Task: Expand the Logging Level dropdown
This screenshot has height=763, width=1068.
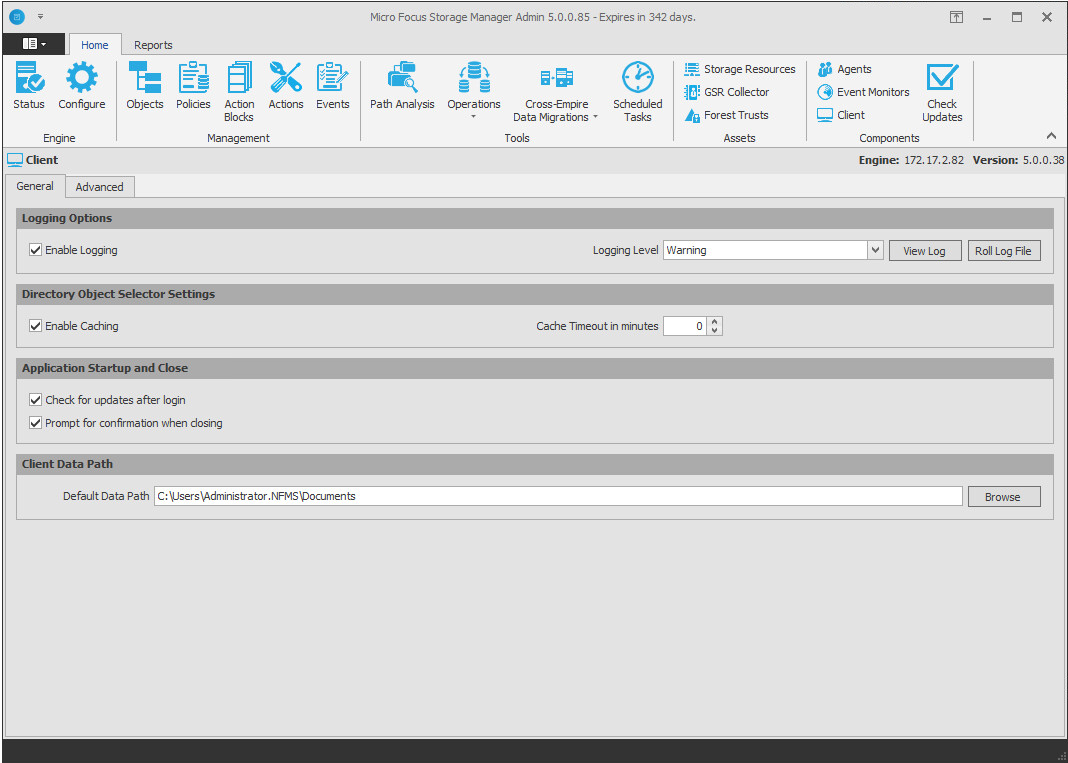Action: pyautogui.click(x=875, y=250)
